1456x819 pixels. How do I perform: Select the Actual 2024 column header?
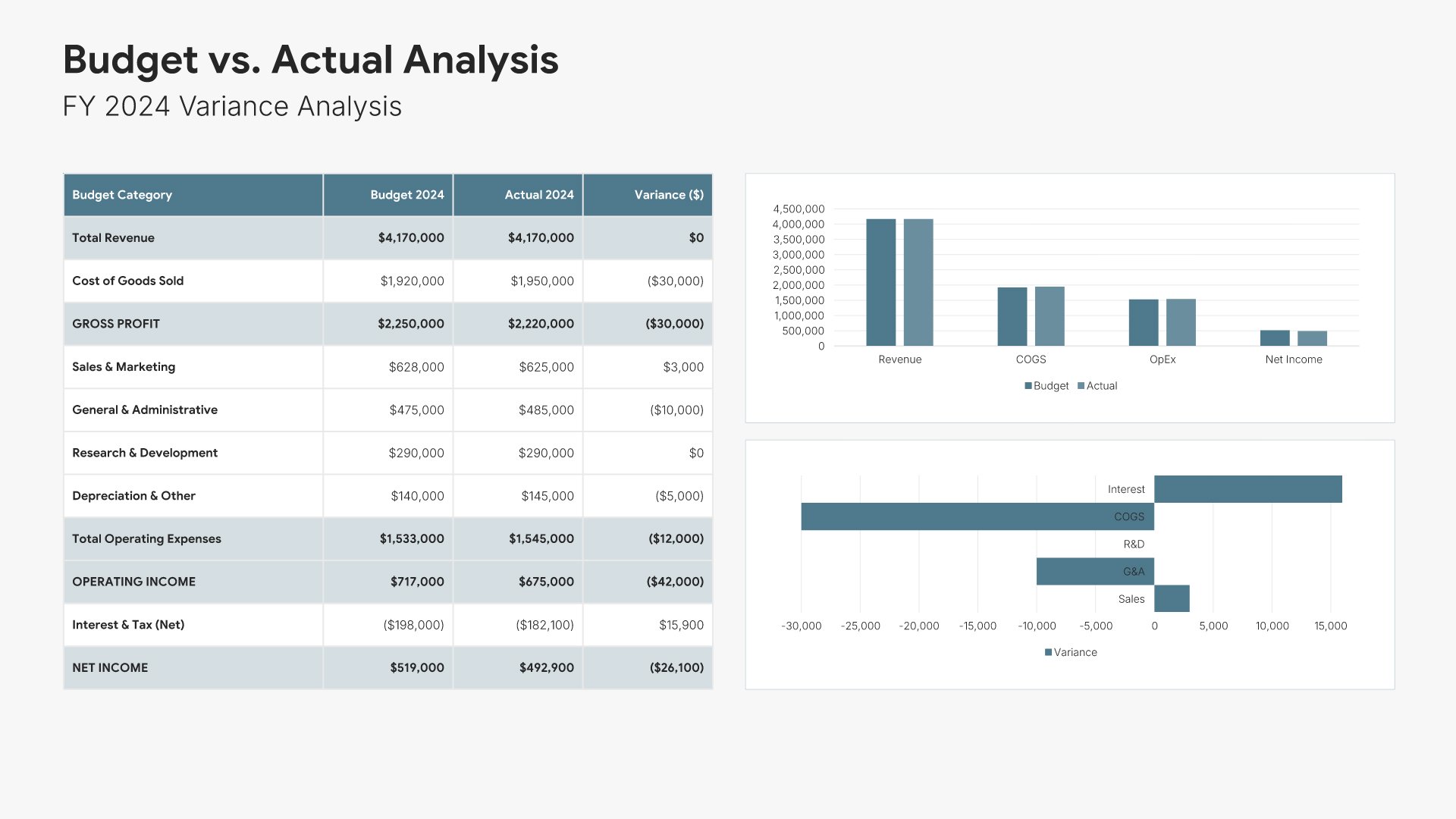tap(538, 195)
